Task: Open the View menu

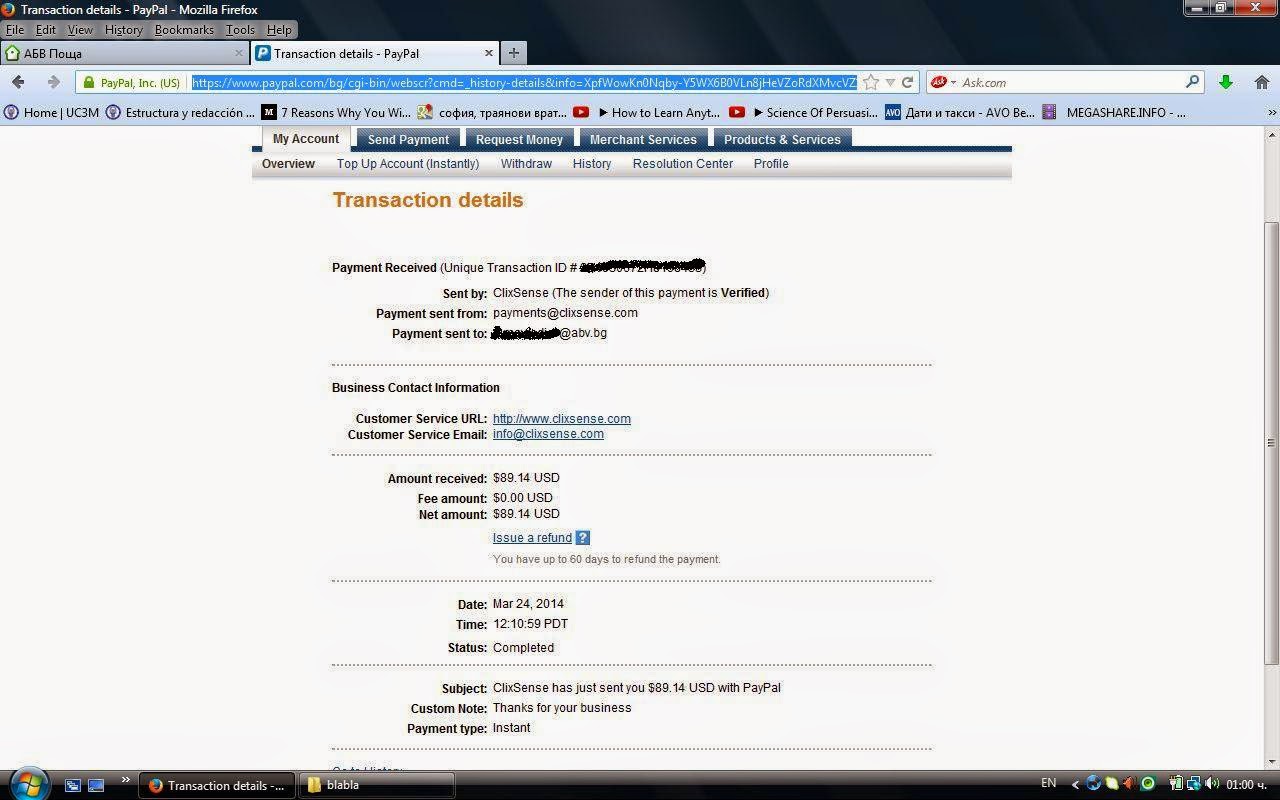Action: 80,30
